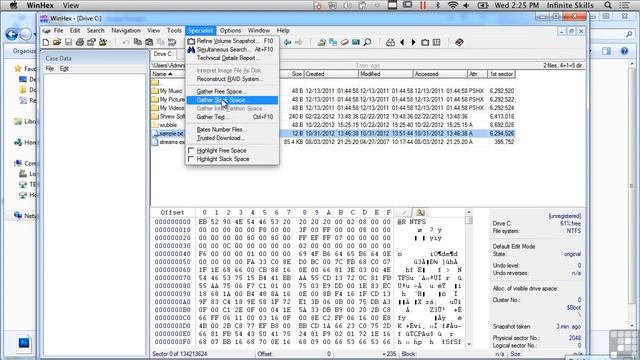Click the volume icon in menu bar
Screen dimensions: 640x360
coord(466,5)
